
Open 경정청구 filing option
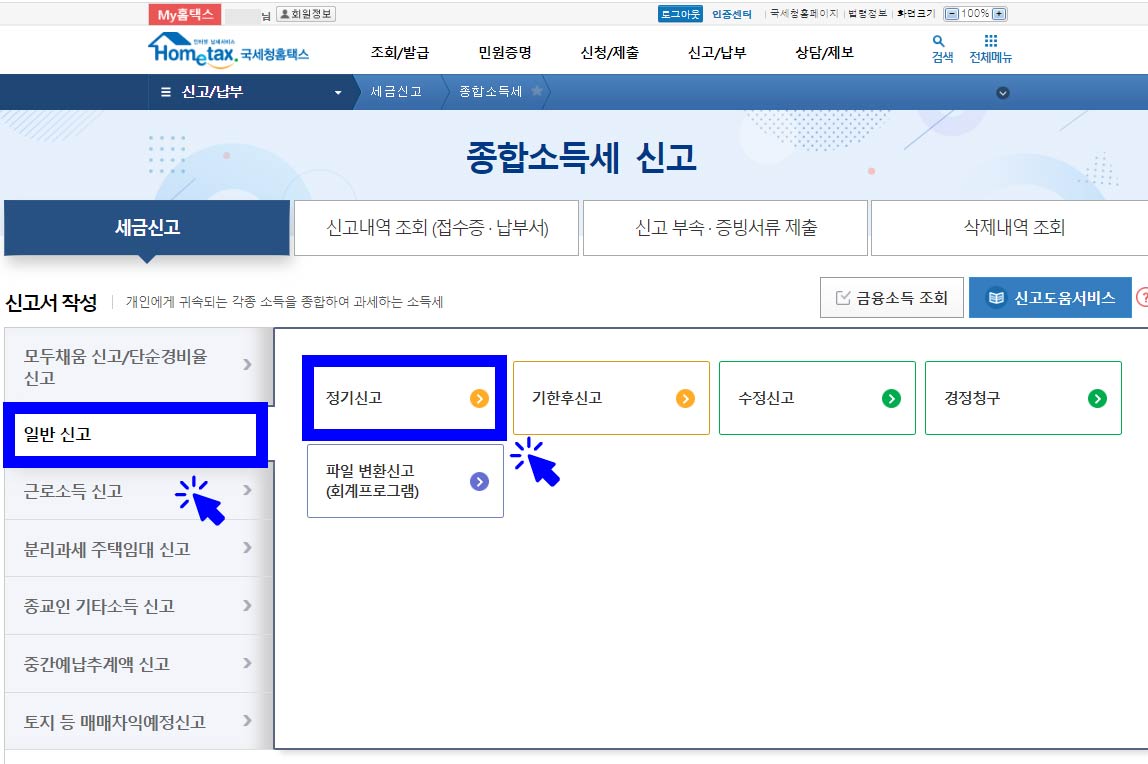(x=1023, y=398)
